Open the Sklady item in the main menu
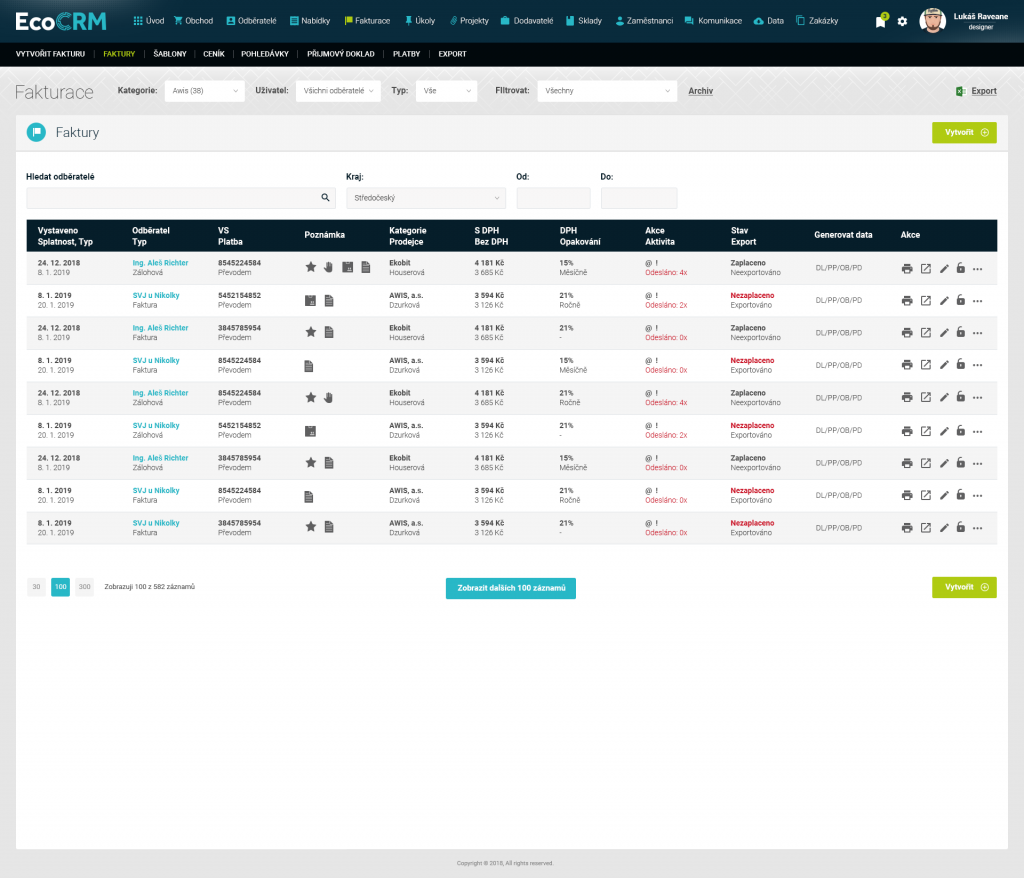The image size is (1024, 878). (x=584, y=21)
